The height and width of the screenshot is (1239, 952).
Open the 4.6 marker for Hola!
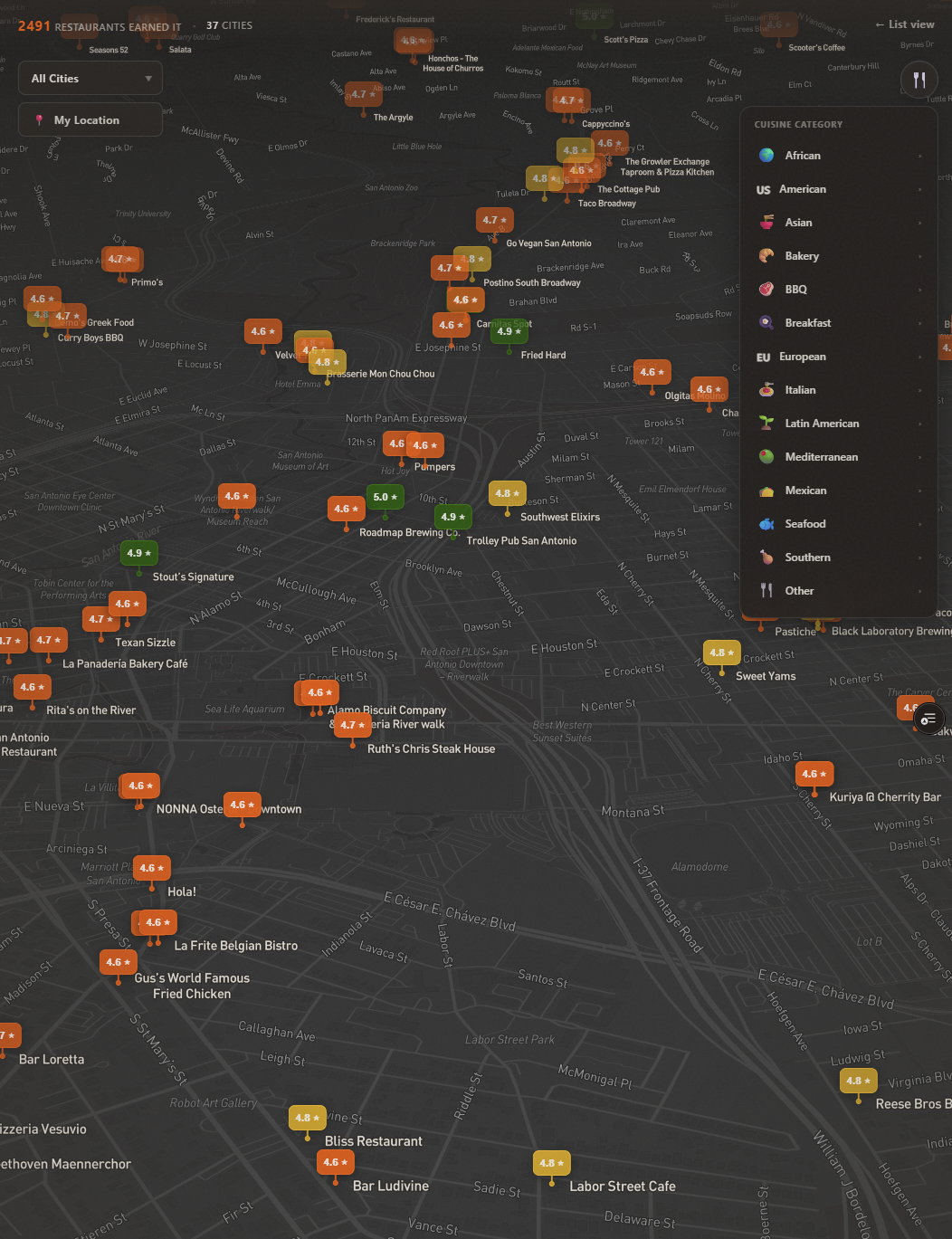coord(152,868)
